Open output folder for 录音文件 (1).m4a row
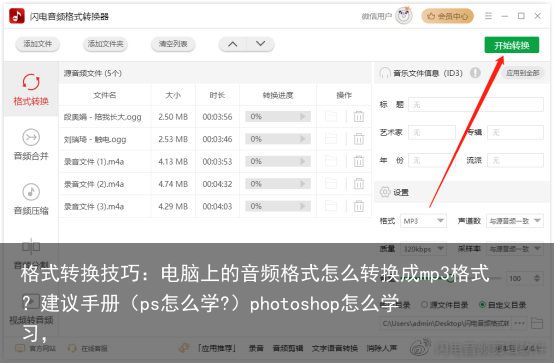The image size is (554, 363). (331, 162)
